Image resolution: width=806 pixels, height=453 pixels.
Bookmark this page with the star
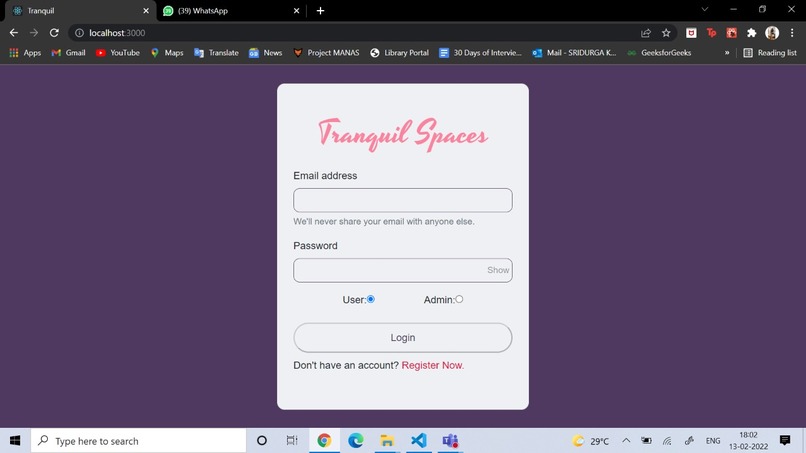(x=666, y=33)
